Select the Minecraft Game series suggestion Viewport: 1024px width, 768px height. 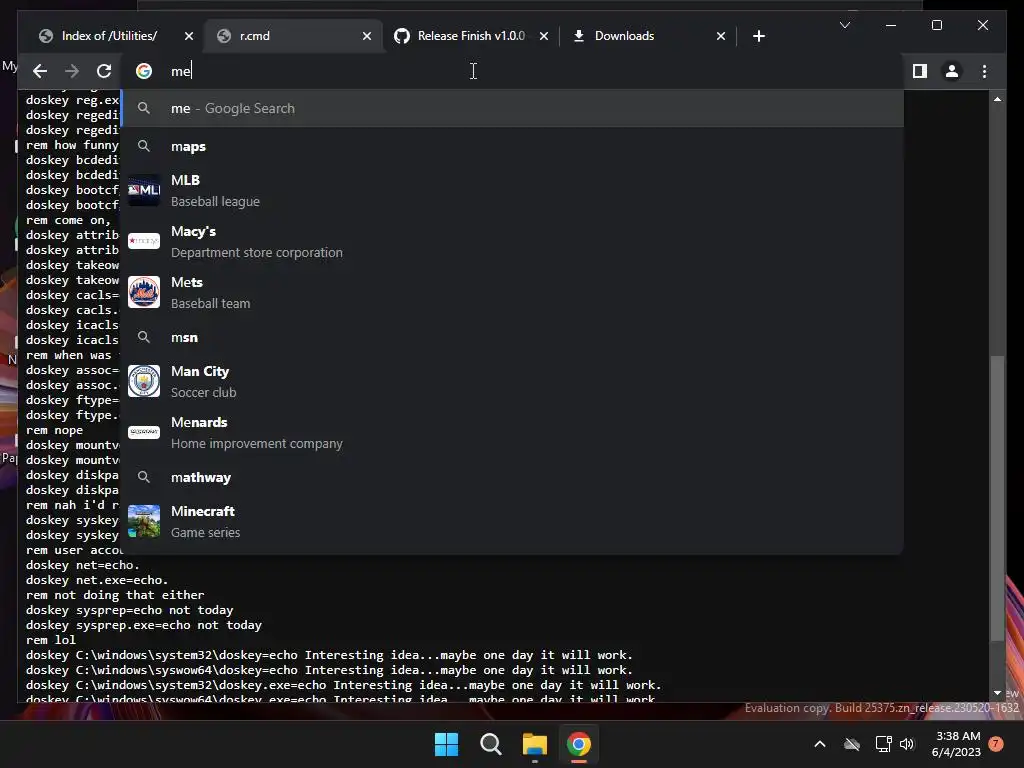[513, 521]
